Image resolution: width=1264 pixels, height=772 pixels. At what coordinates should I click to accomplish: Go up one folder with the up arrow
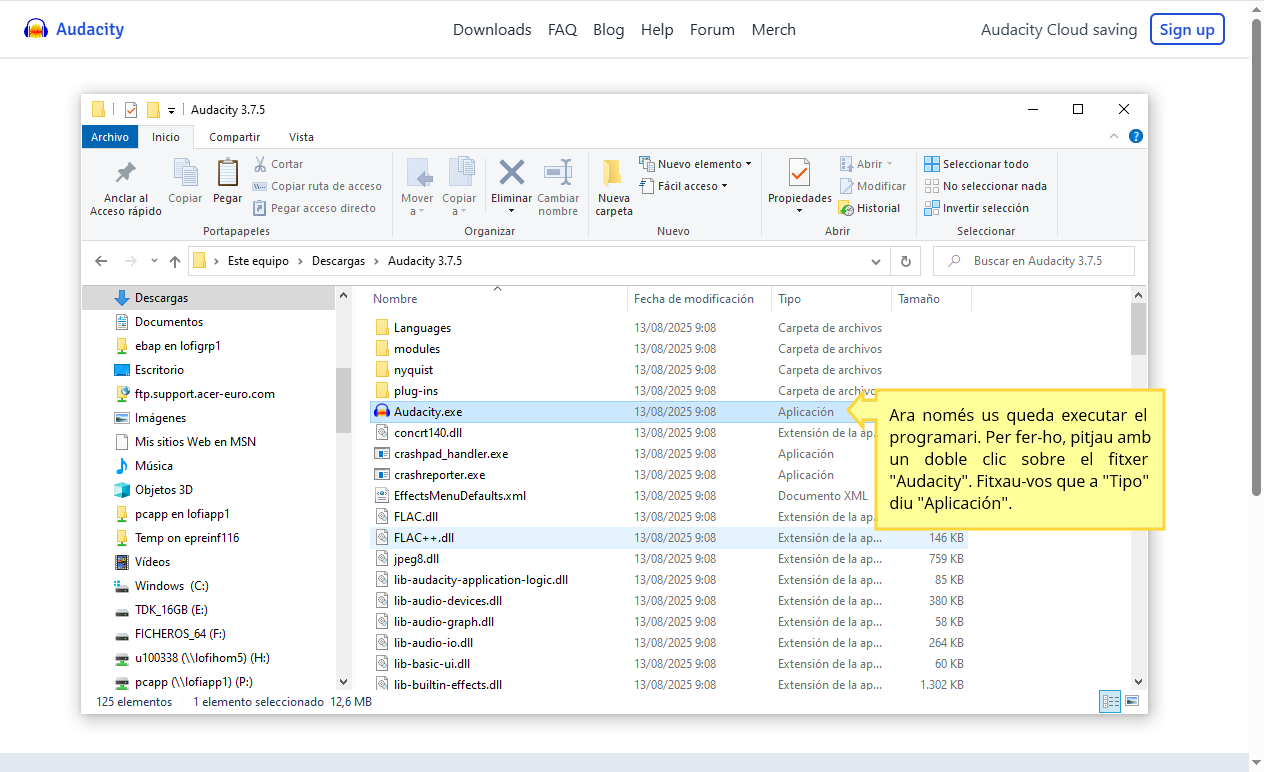(175, 261)
